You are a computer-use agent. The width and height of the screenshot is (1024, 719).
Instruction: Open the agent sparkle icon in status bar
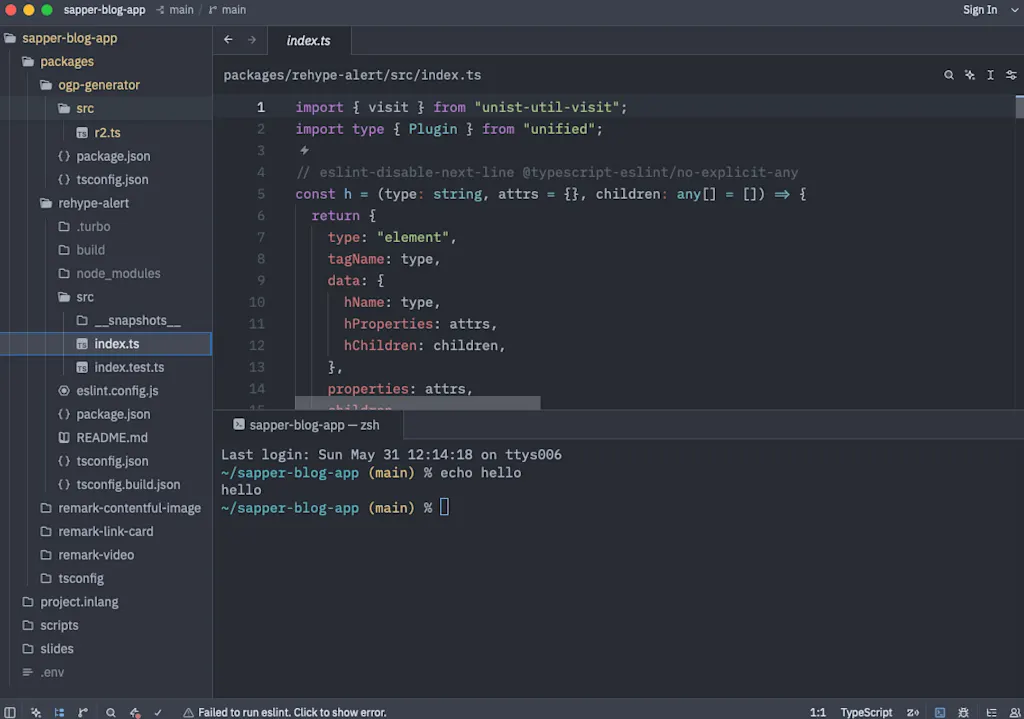click(x=36, y=712)
